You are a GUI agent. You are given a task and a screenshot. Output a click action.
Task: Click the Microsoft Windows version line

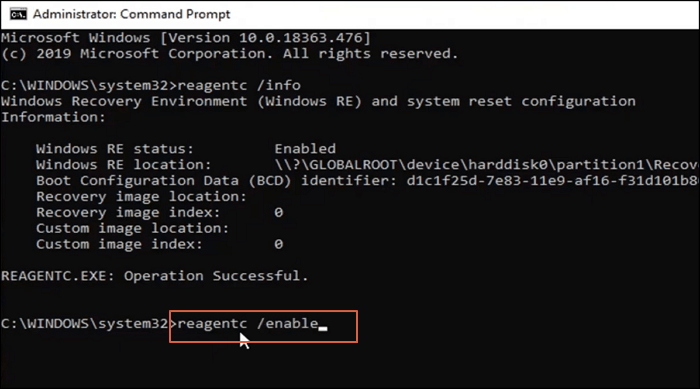coord(186,38)
